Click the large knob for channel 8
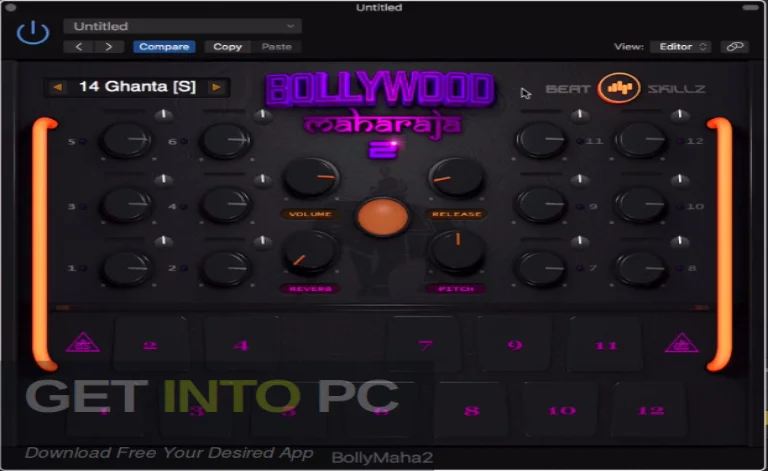 click(x=641, y=268)
